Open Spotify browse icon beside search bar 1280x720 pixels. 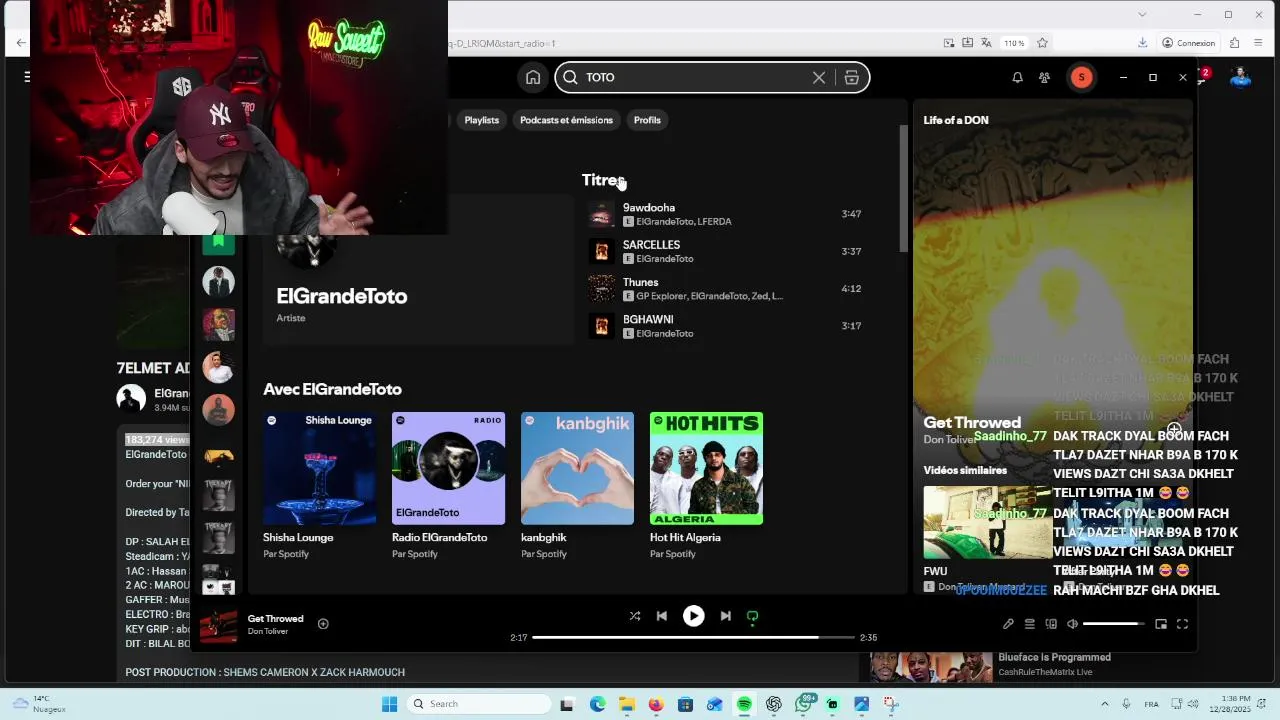click(852, 77)
